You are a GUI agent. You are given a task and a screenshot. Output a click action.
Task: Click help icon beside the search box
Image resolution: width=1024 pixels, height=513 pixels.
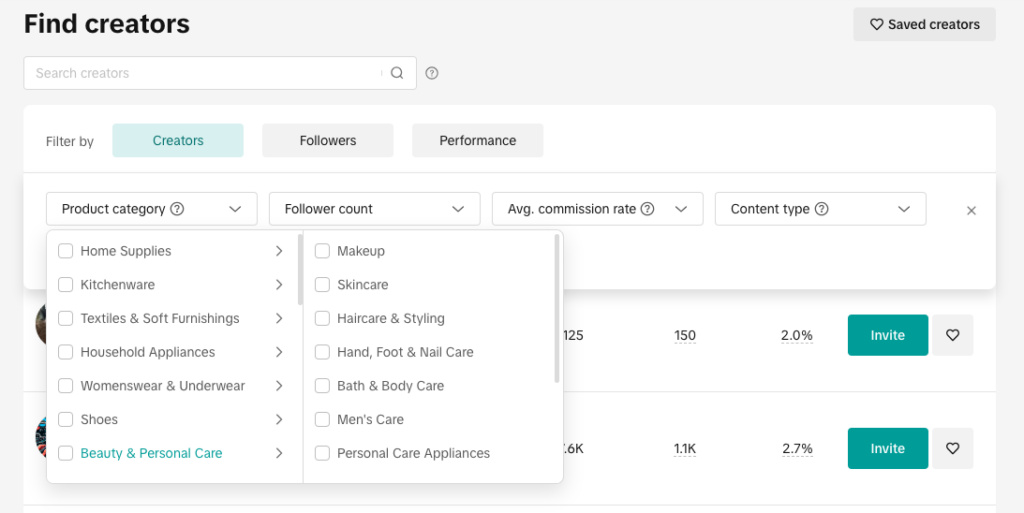coord(432,73)
